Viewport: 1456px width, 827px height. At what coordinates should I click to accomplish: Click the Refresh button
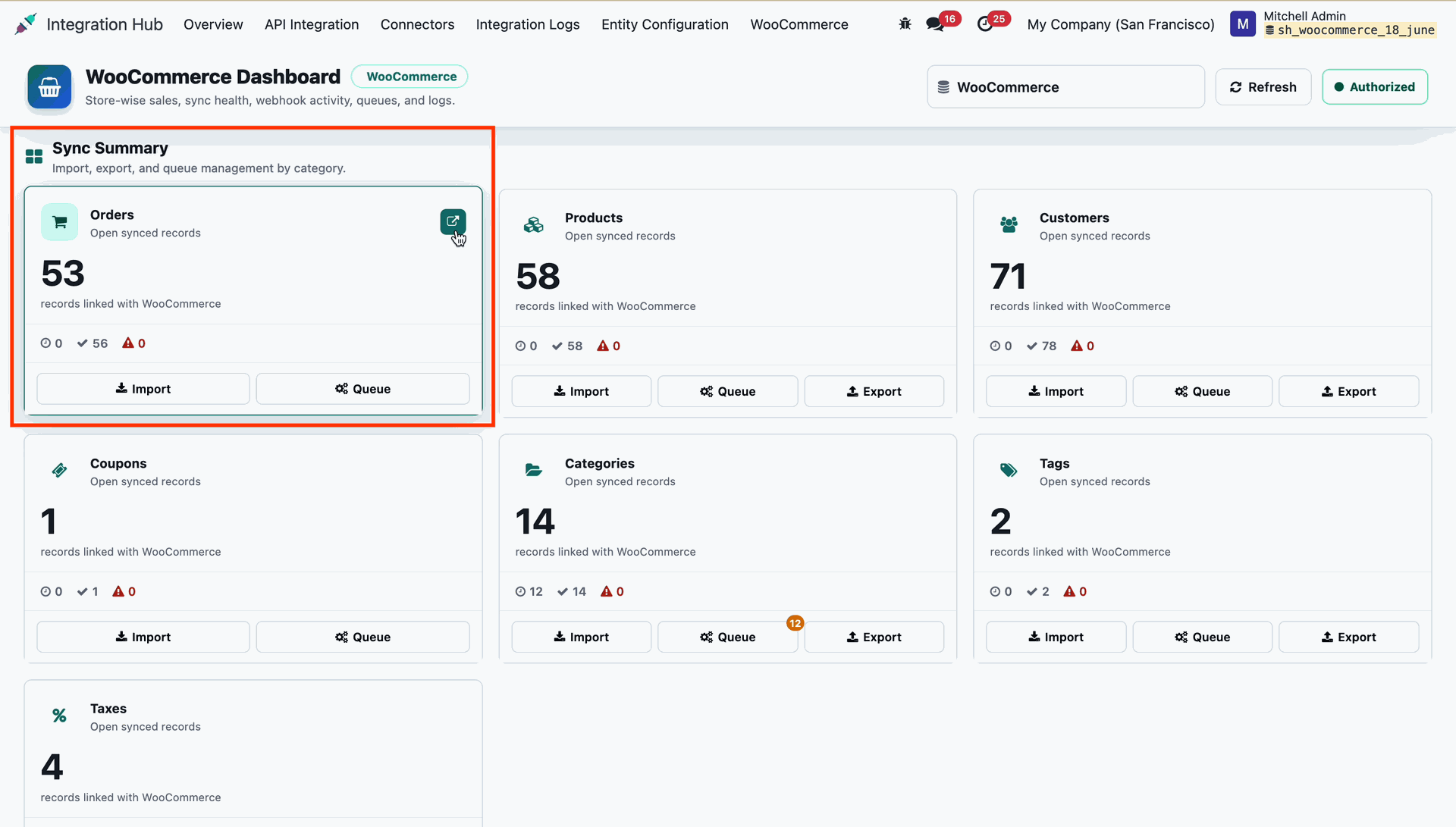click(x=1263, y=87)
